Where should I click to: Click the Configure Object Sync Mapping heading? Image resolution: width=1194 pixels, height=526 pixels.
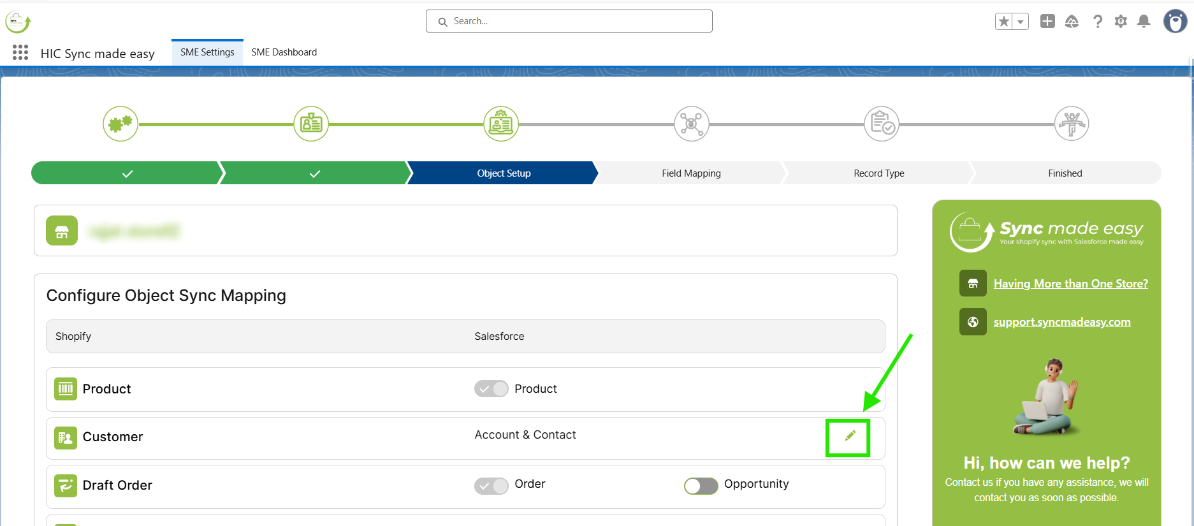click(x=166, y=295)
